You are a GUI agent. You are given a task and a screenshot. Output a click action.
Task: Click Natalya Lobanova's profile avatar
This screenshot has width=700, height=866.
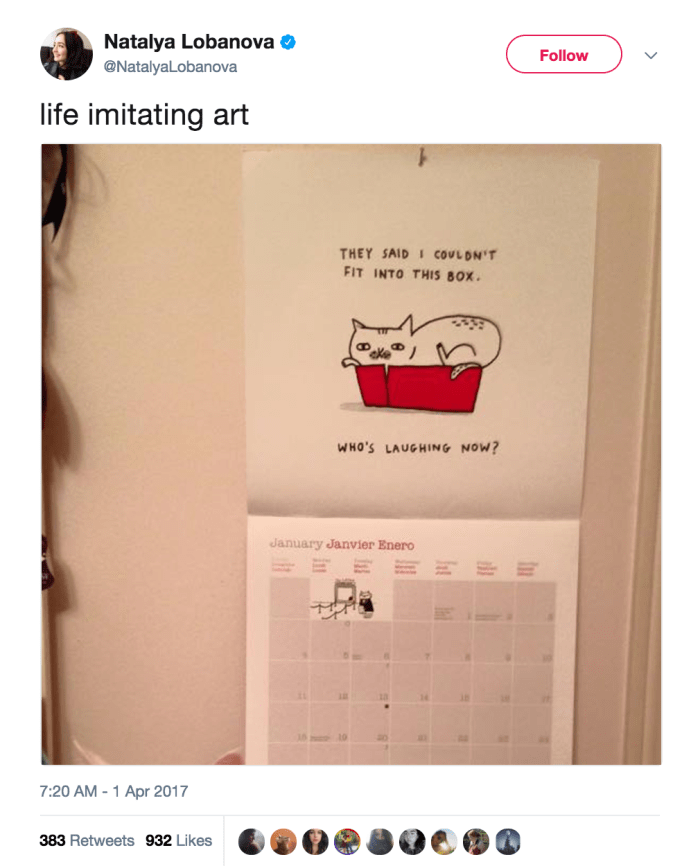click(x=66, y=54)
